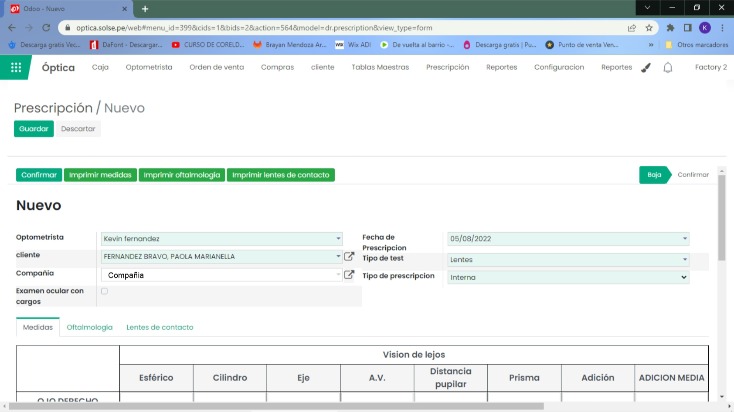Screen dimensions: 734x412
Task: Toggle Examen ocular con cargos checkbox
Action: [x=105, y=291]
